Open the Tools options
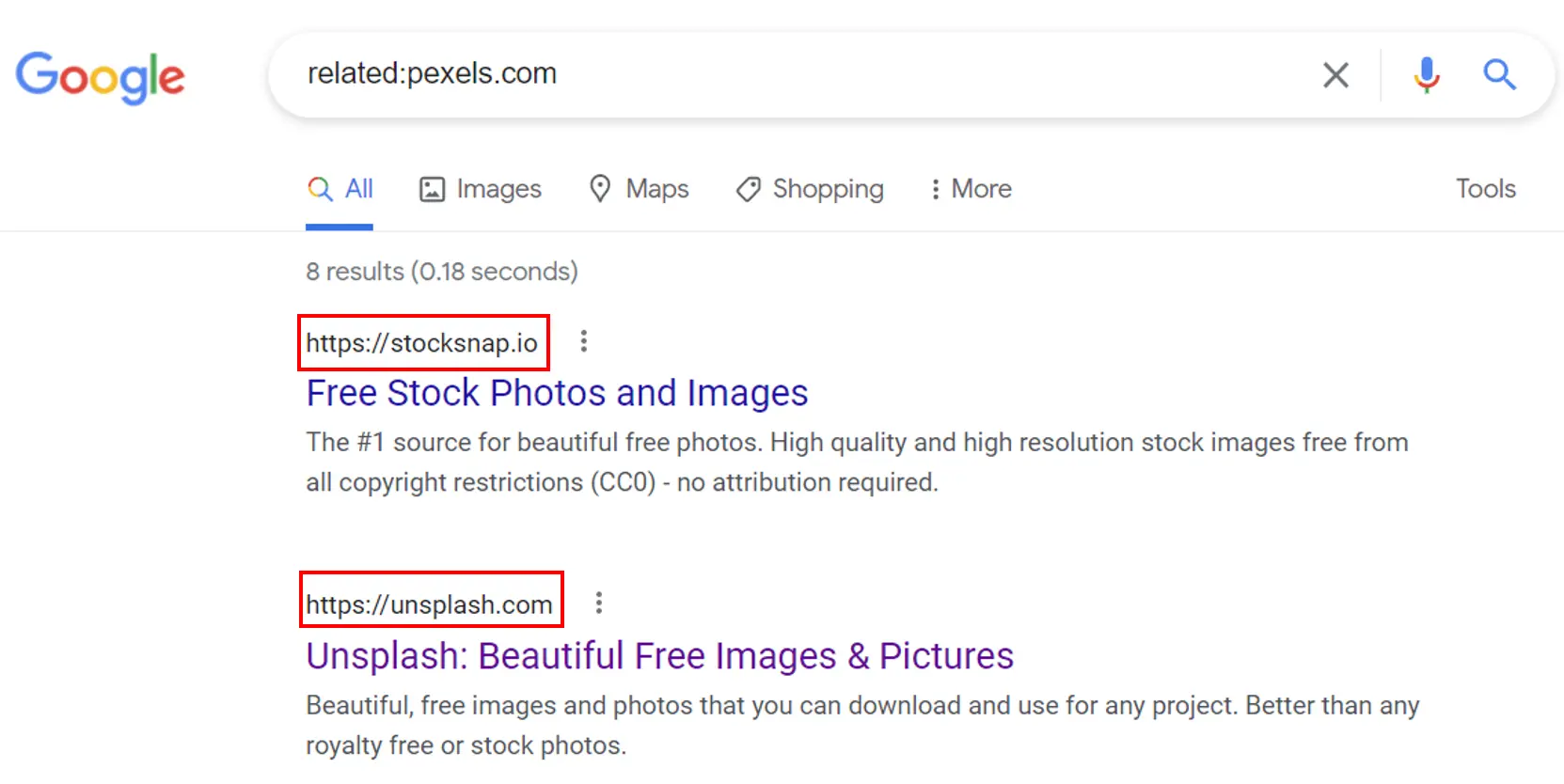 (x=1486, y=189)
